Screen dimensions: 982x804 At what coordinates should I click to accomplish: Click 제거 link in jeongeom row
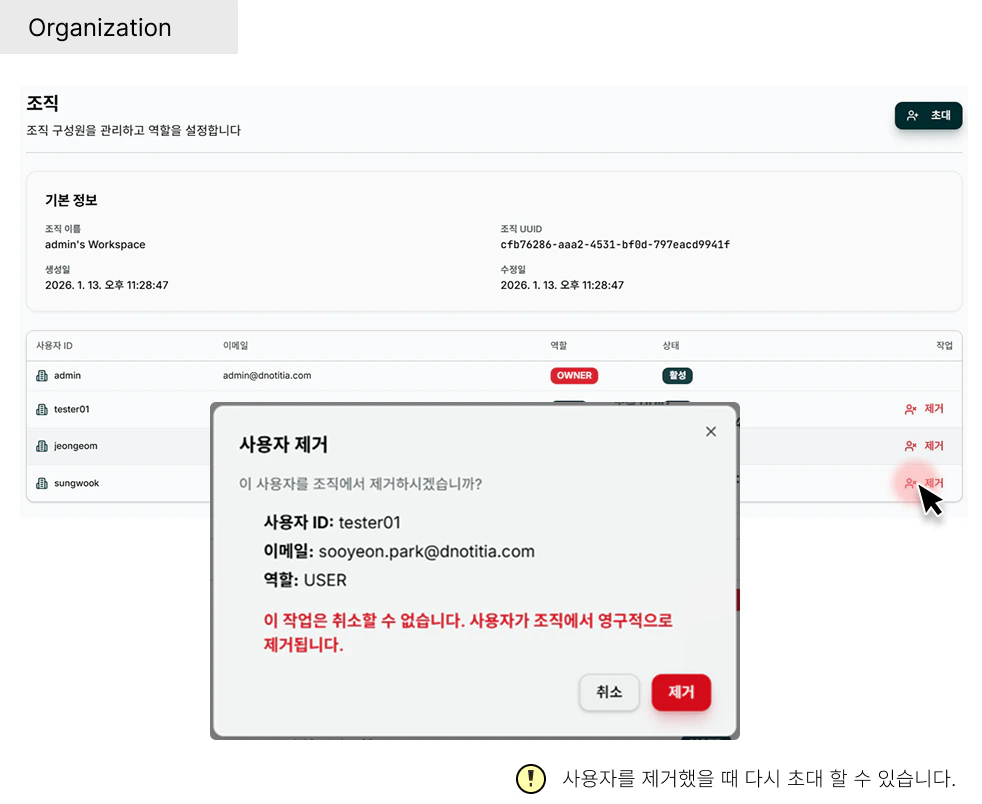click(x=932, y=445)
